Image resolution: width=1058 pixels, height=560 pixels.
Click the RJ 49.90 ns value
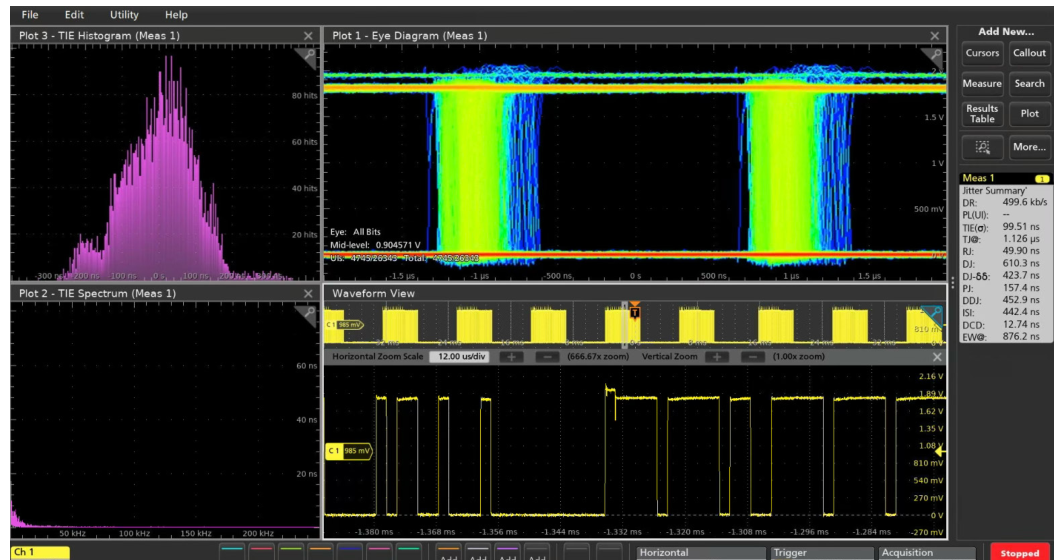(1022, 252)
